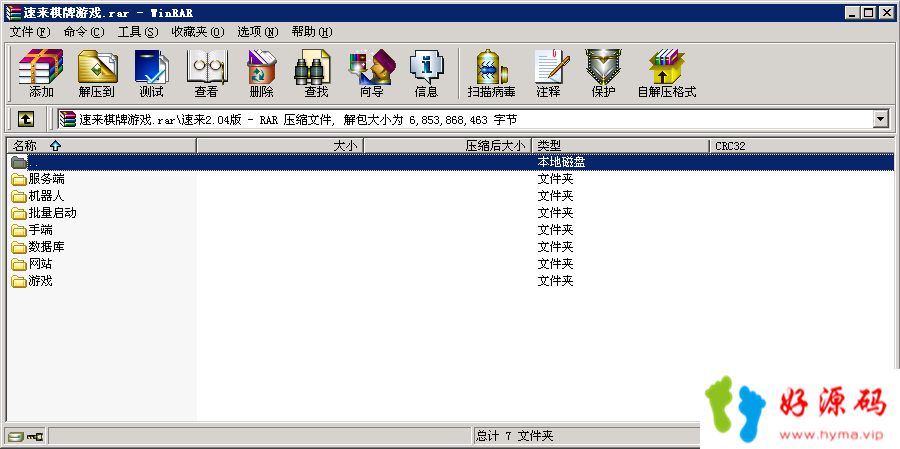Click the 保护 (Protect) shield icon
900x449 pixels.
[604, 73]
